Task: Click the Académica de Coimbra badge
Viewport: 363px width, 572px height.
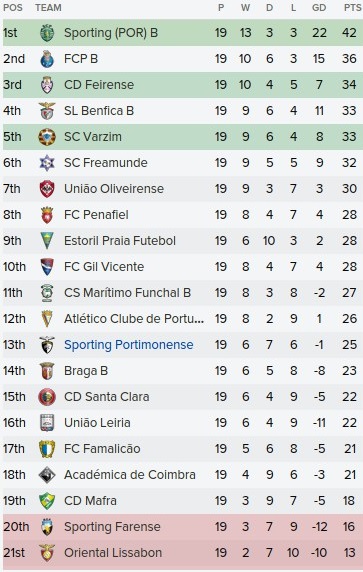Action: pyautogui.click(x=47, y=475)
